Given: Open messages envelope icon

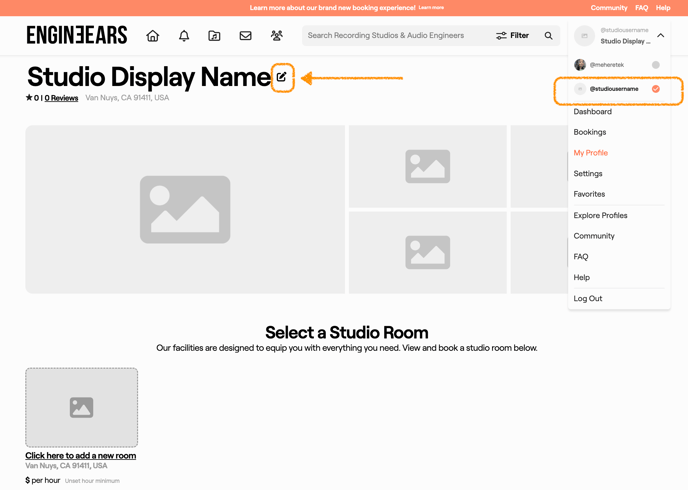Looking at the screenshot, I should 245,36.
